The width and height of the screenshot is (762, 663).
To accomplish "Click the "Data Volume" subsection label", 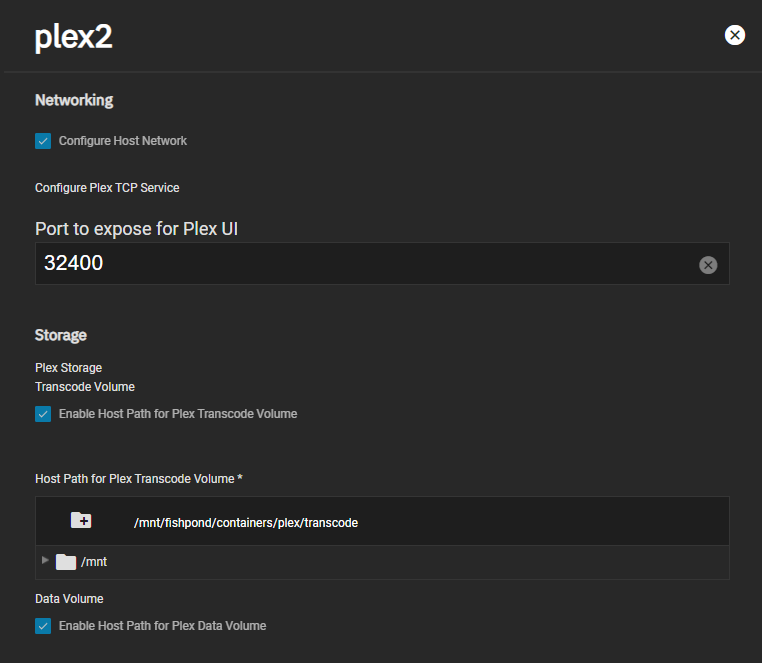I will (69, 599).
